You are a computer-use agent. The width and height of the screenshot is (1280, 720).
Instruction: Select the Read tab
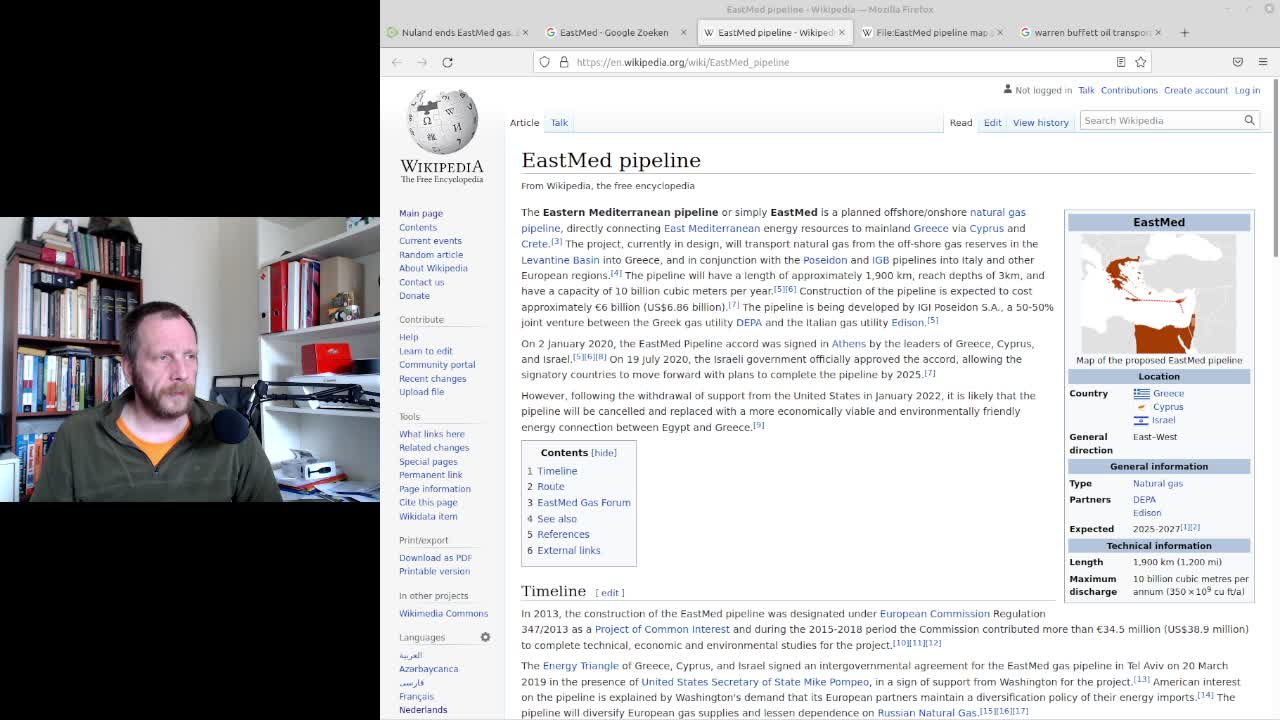tap(961, 122)
